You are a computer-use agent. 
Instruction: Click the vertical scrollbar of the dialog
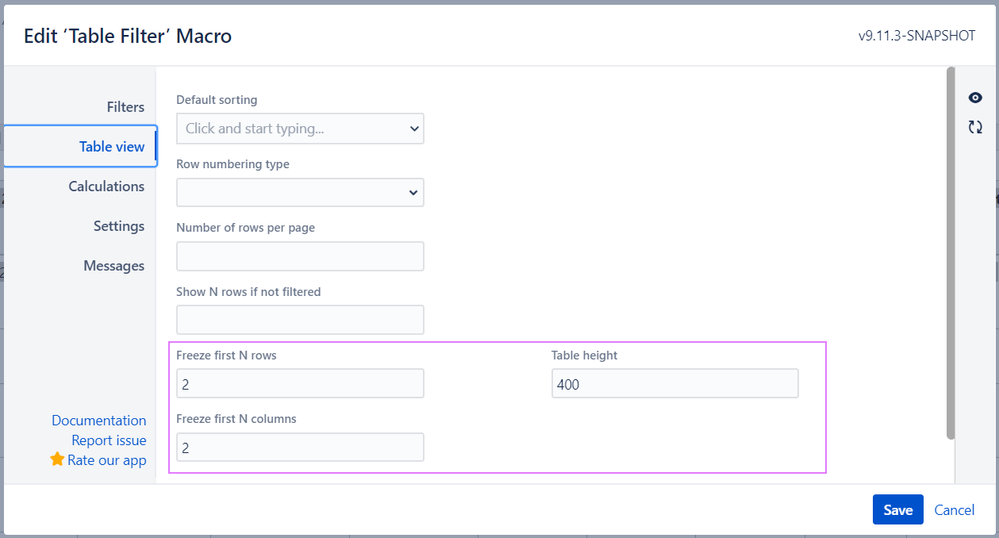(951, 253)
